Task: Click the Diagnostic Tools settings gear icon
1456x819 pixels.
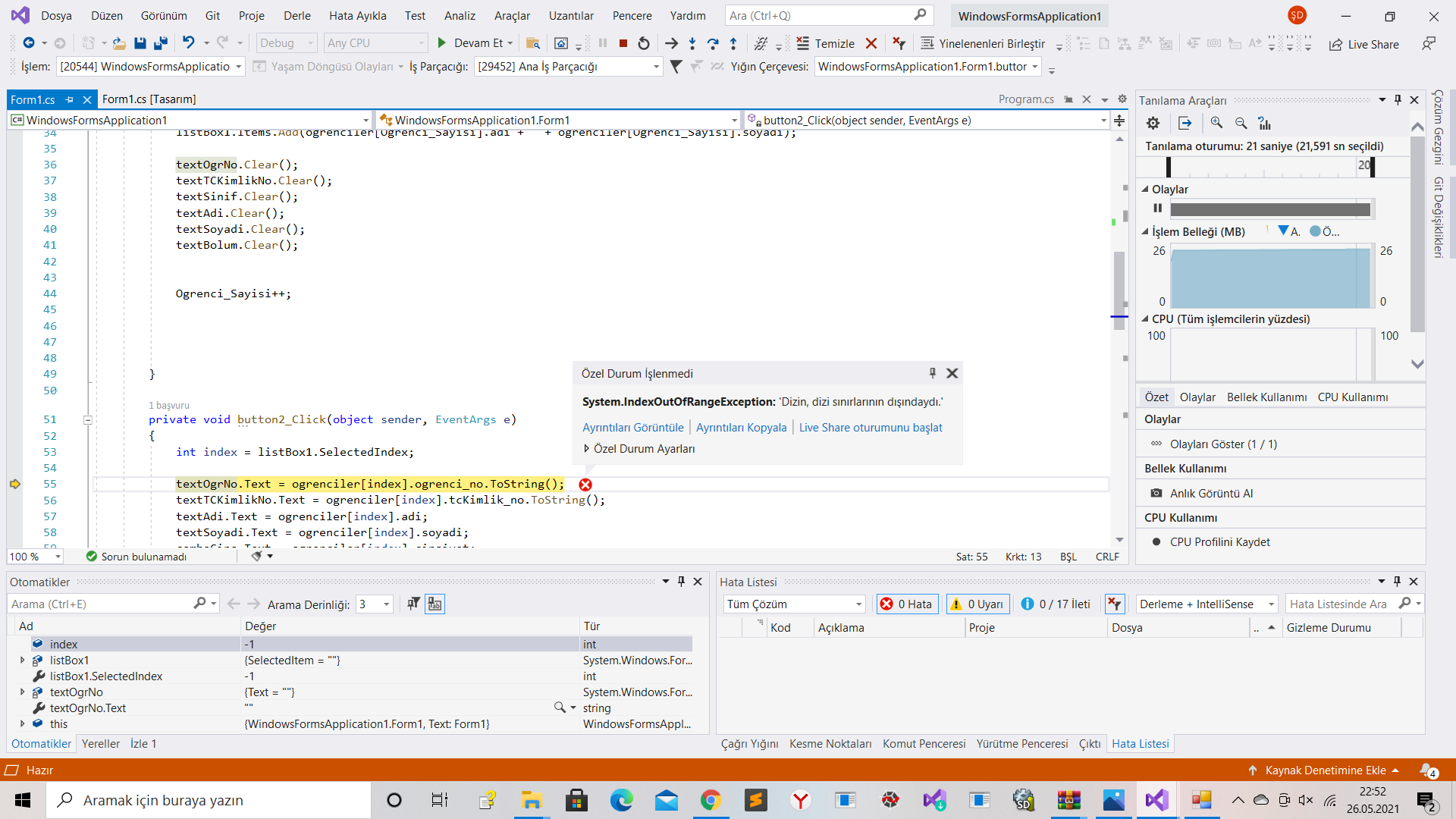Action: 1153,123
